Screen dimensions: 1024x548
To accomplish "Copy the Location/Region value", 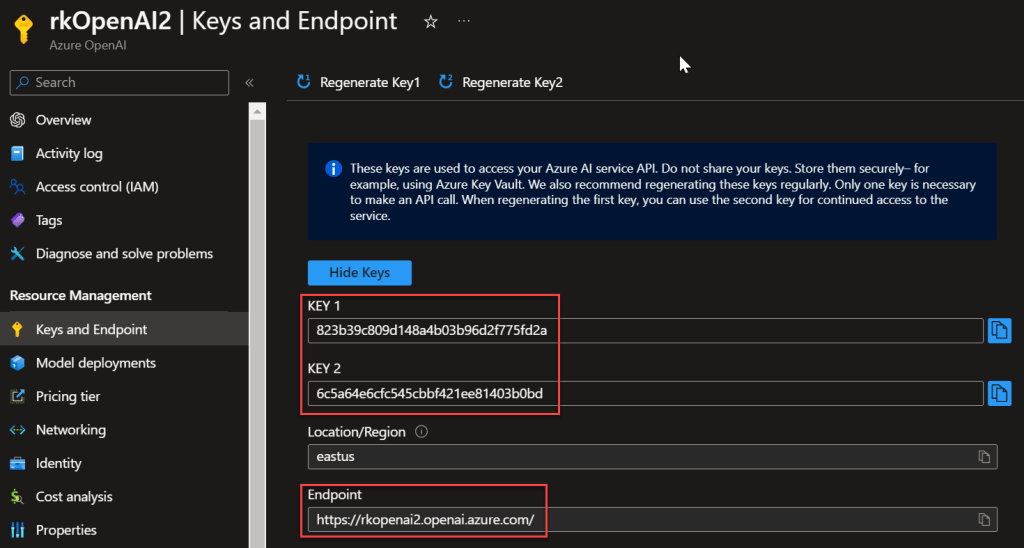I will click(x=985, y=457).
